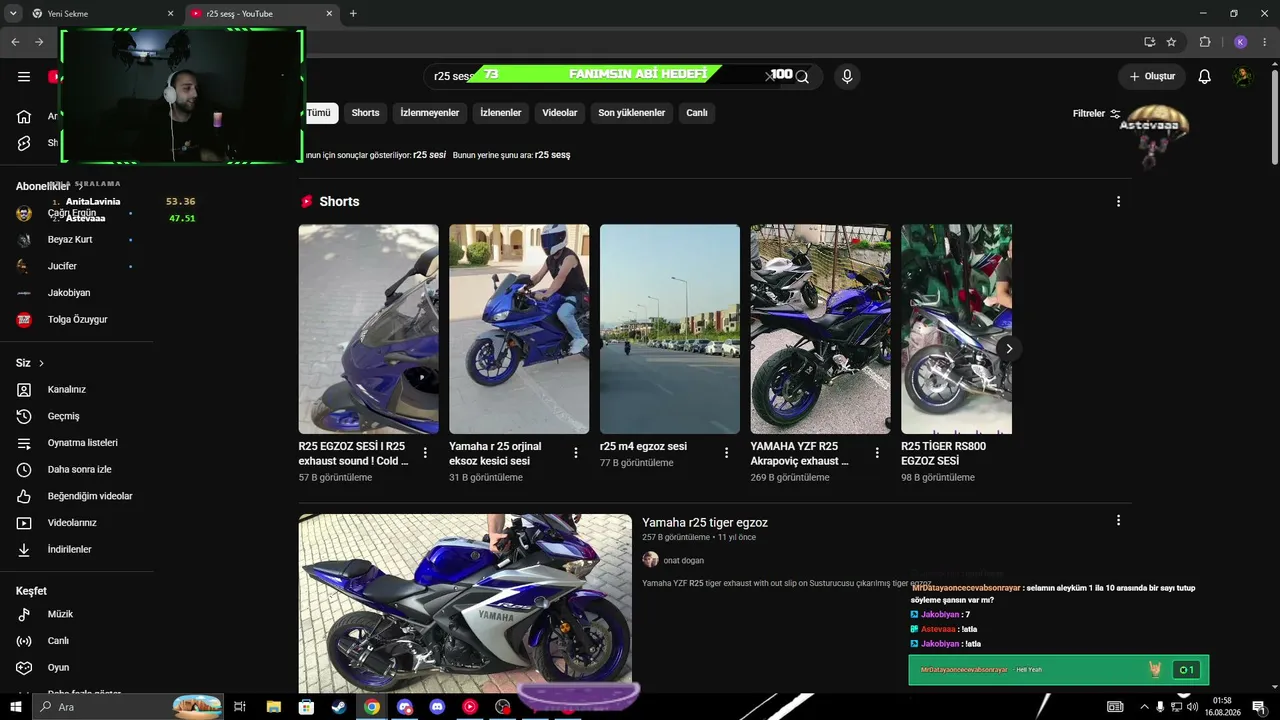Select the Videolar filter chip
1280x720 pixels.
click(560, 113)
